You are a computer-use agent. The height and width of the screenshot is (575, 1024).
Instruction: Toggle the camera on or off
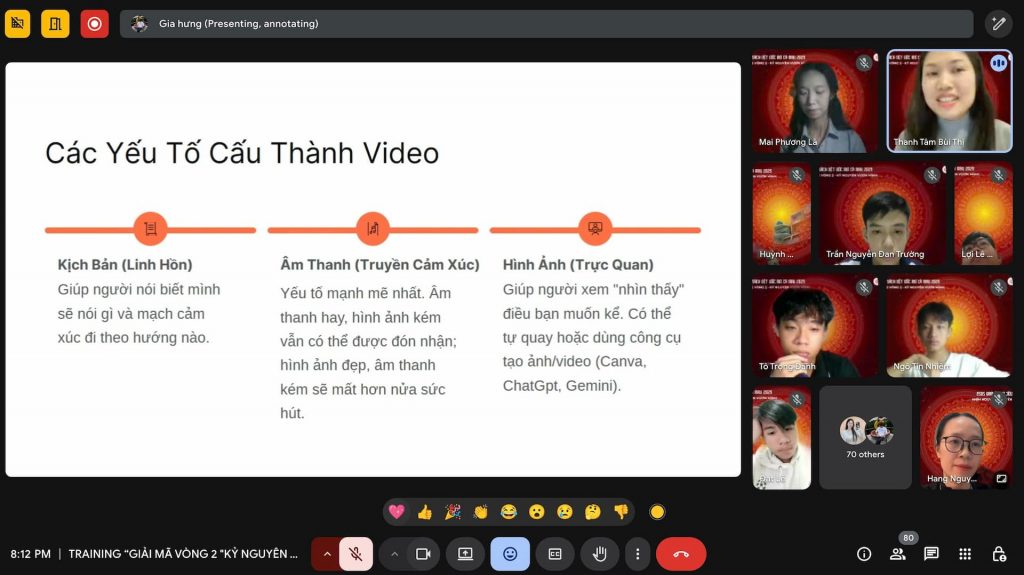423,554
